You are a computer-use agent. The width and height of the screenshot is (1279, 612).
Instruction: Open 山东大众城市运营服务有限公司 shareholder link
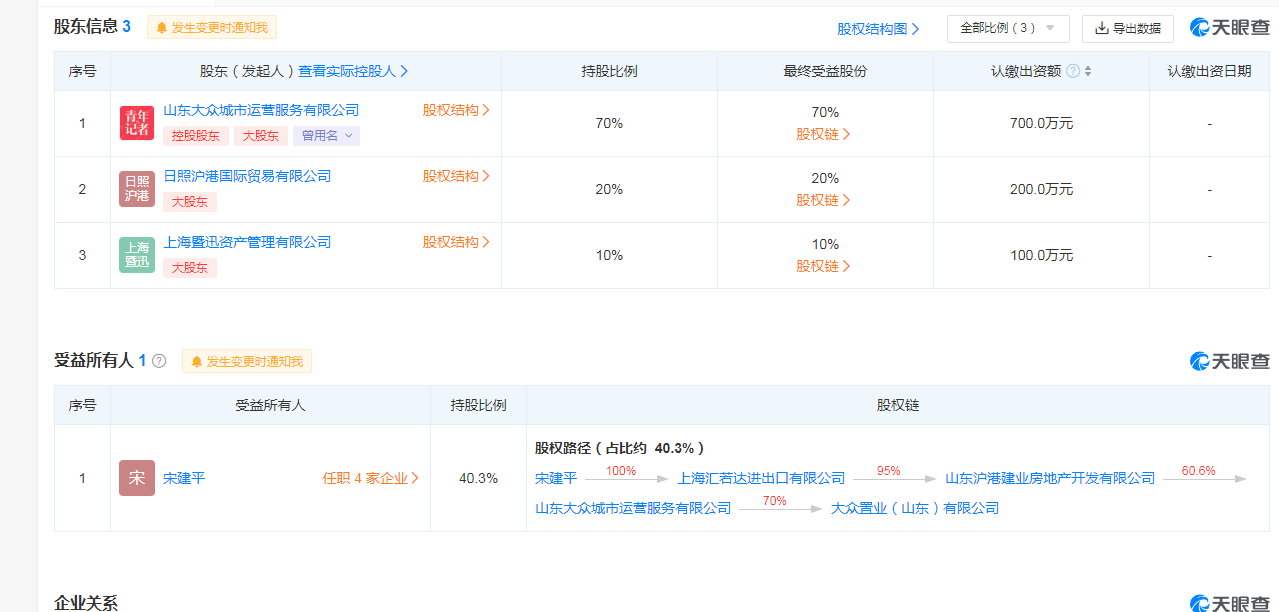click(261, 110)
